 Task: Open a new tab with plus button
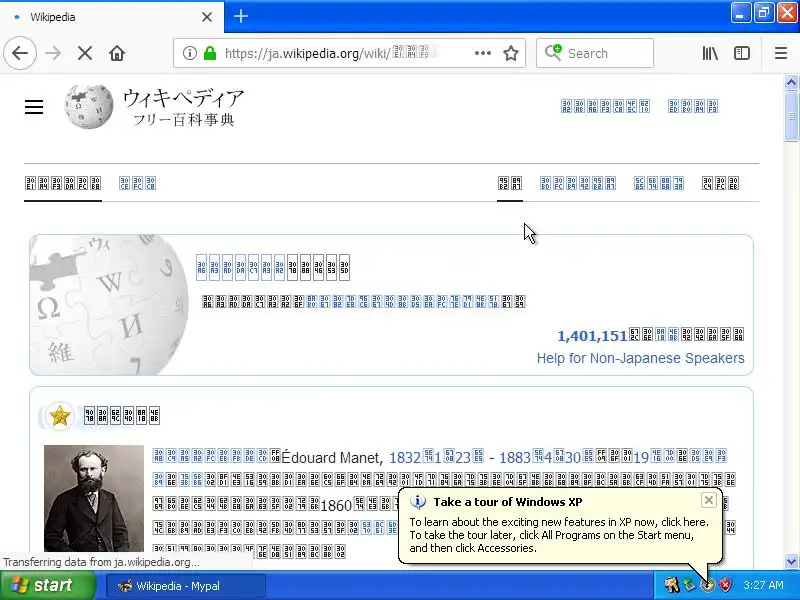[241, 16]
